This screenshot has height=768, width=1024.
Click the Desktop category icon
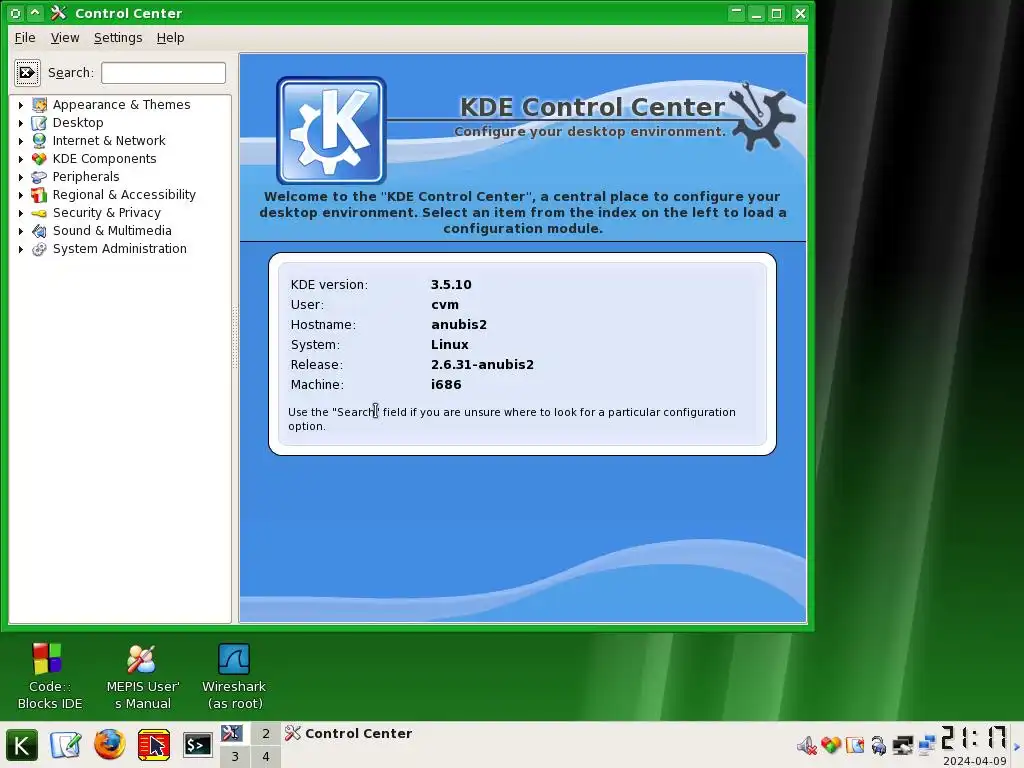[x=39, y=123]
